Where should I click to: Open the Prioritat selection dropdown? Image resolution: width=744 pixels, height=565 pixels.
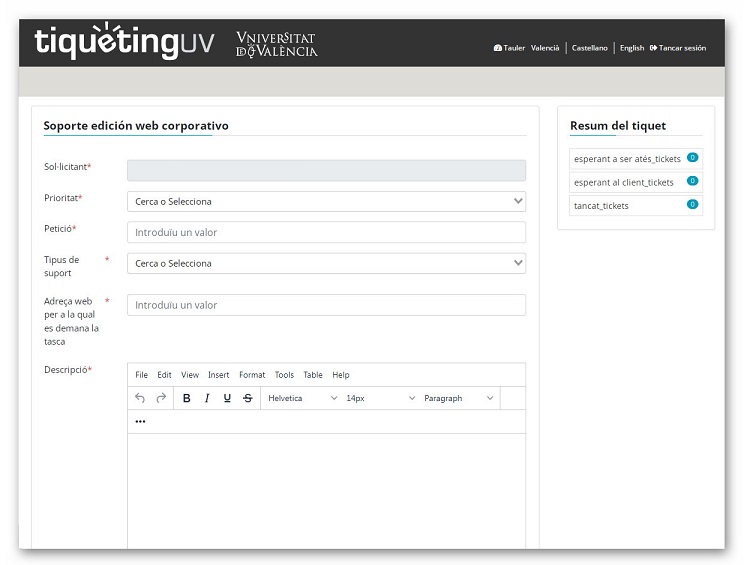pos(326,202)
